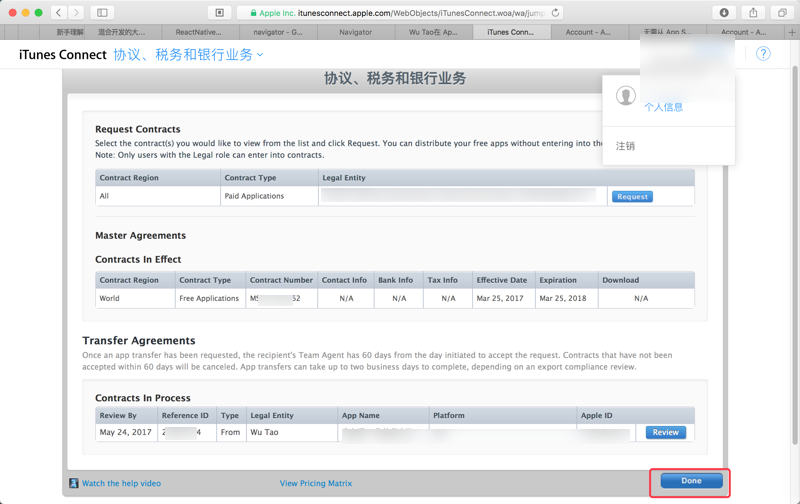Click the Transfer Agreements heading
This screenshot has width=800, height=504.
coord(139,340)
